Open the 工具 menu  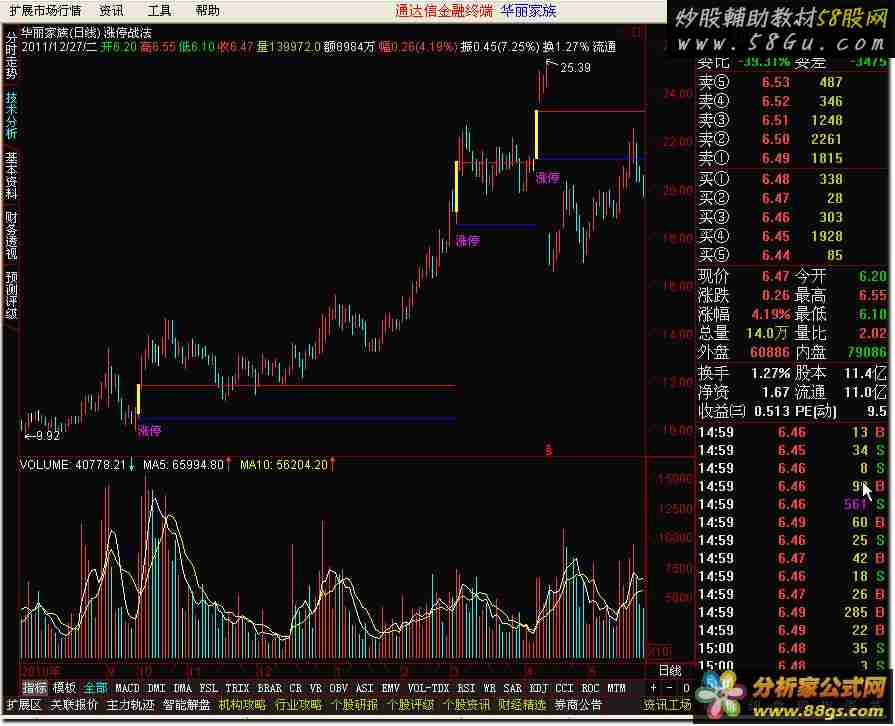(159, 10)
